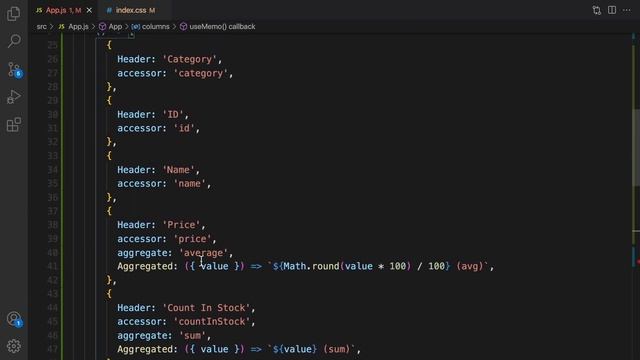Screen dimensions: 640x360
Task: Click Math.round in line 41
Action: click(x=311, y=266)
